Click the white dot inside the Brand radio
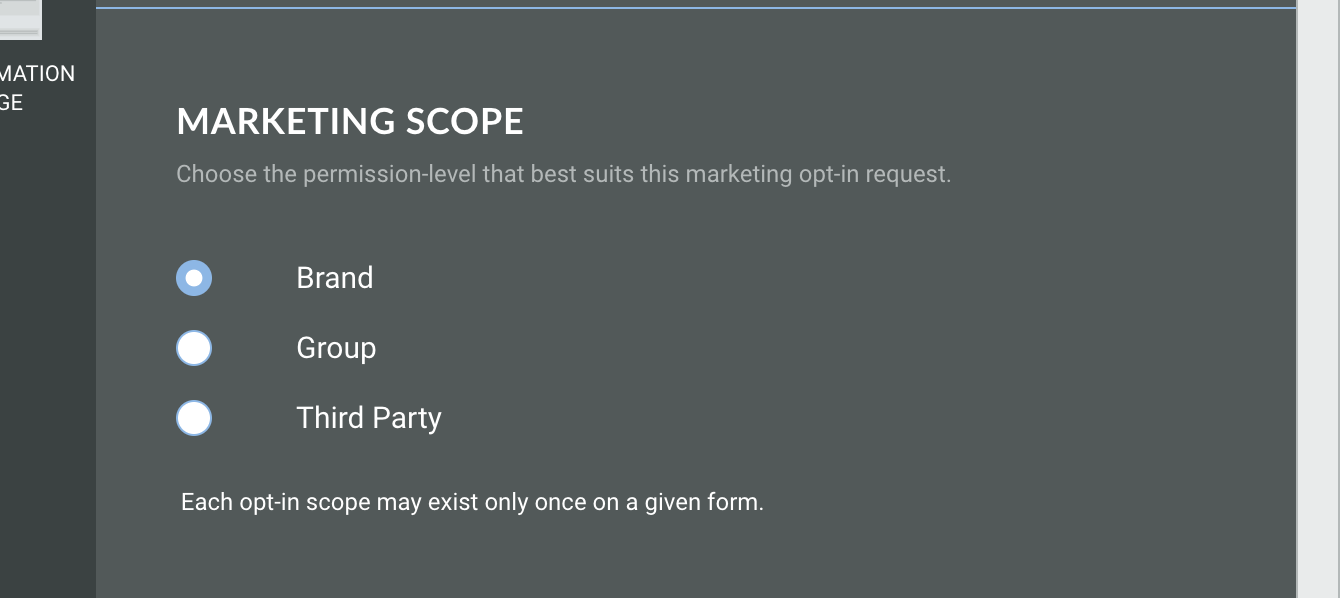1340x598 pixels. tap(194, 278)
